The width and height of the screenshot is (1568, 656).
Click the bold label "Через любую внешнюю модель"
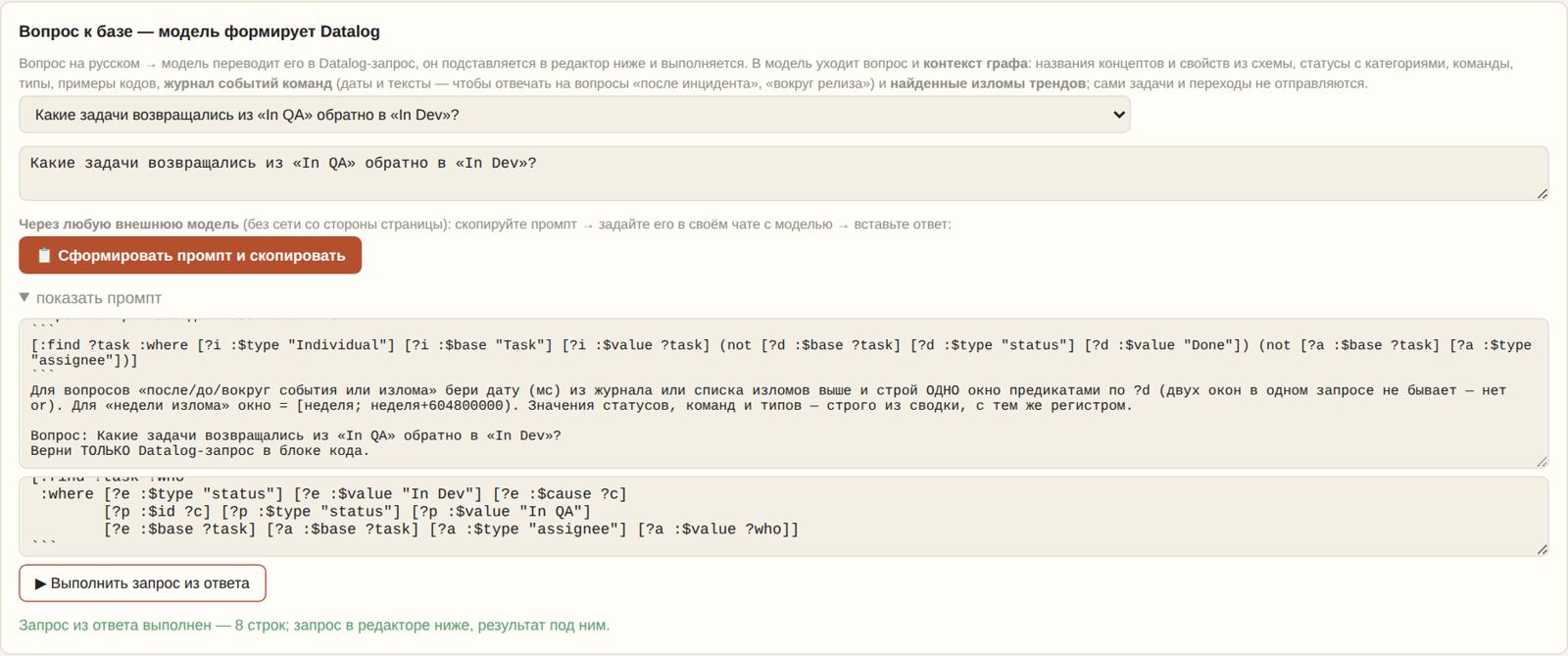tap(128, 224)
